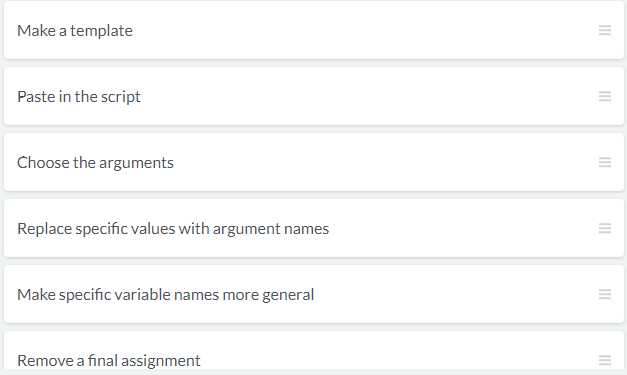Image resolution: width=627 pixels, height=375 pixels.
Task: Click the handle icon on Remove a final assignment
Action: 605,360
